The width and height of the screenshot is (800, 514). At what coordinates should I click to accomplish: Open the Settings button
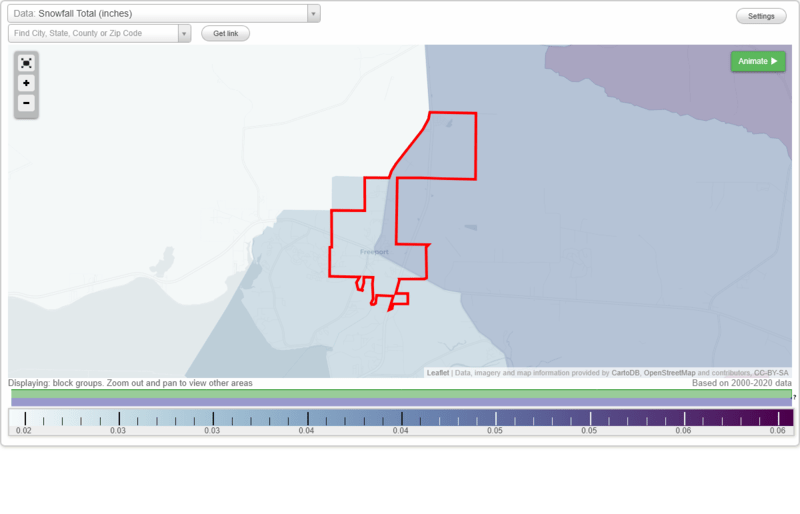[761, 16]
